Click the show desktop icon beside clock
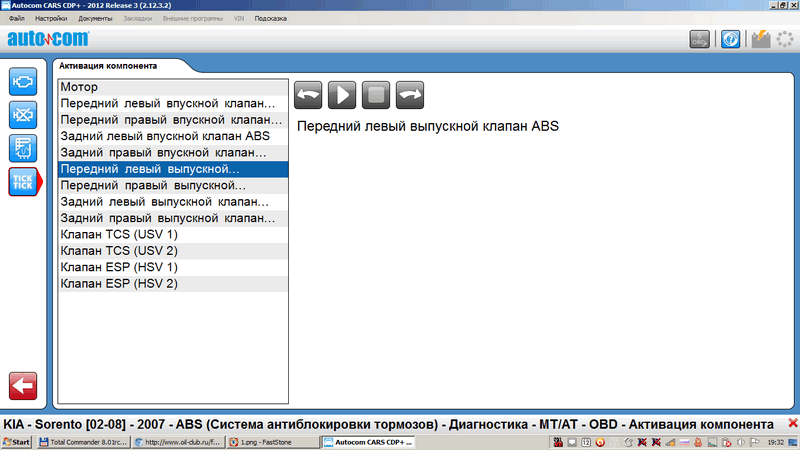This screenshot has width=800, height=450. [792, 442]
